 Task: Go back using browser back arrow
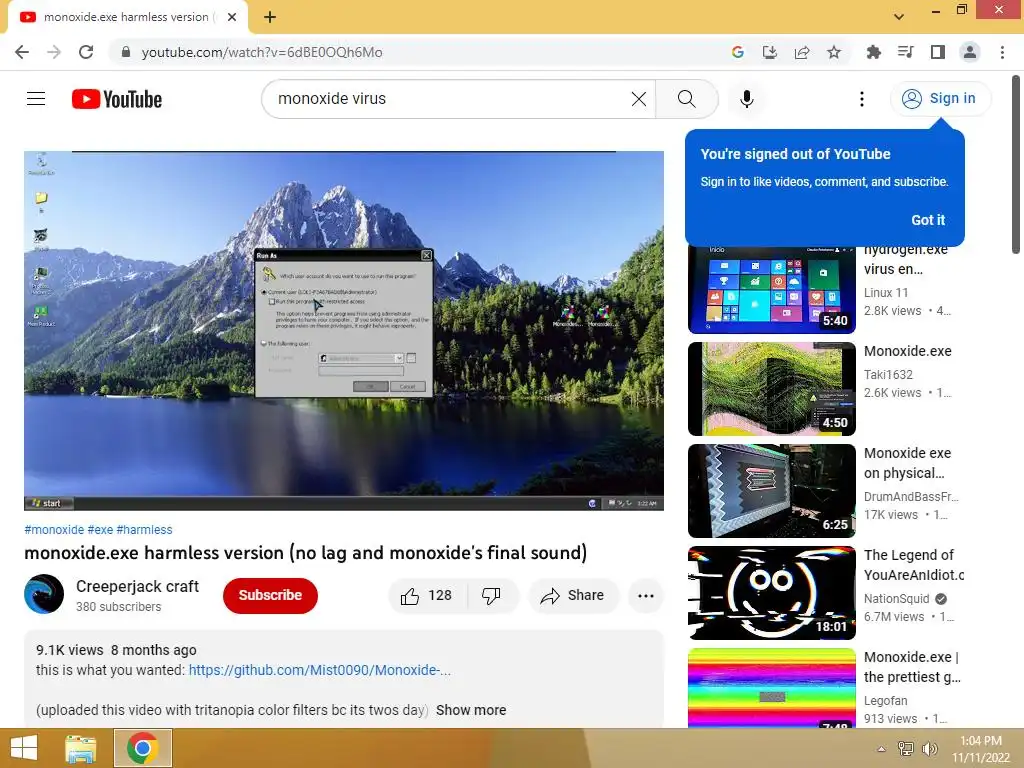pyautogui.click(x=22, y=52)
